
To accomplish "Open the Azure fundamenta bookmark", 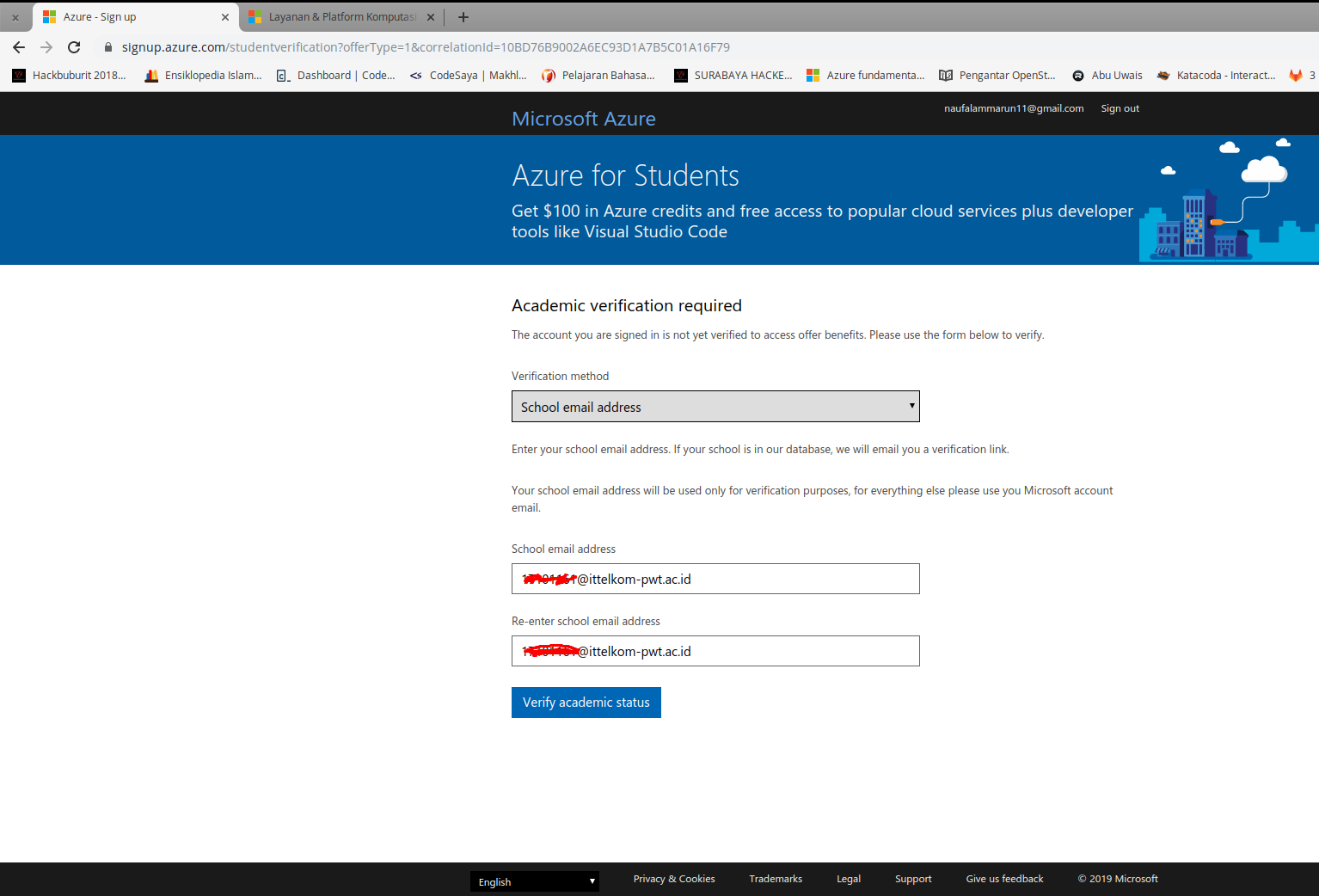I will tap(866, 76).
